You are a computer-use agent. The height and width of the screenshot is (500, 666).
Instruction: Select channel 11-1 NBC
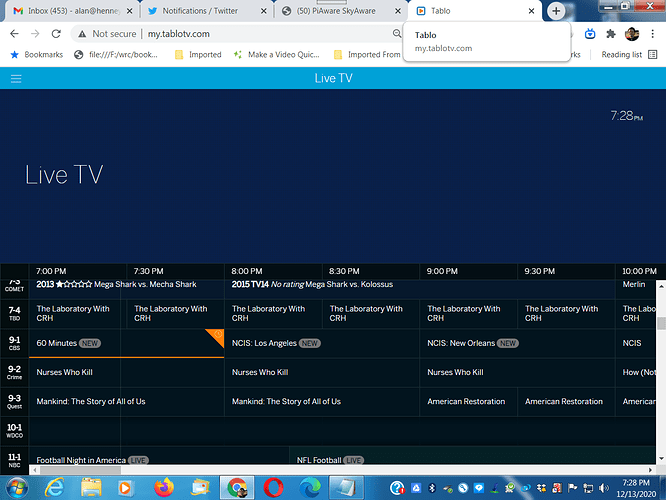coord(14,460)
